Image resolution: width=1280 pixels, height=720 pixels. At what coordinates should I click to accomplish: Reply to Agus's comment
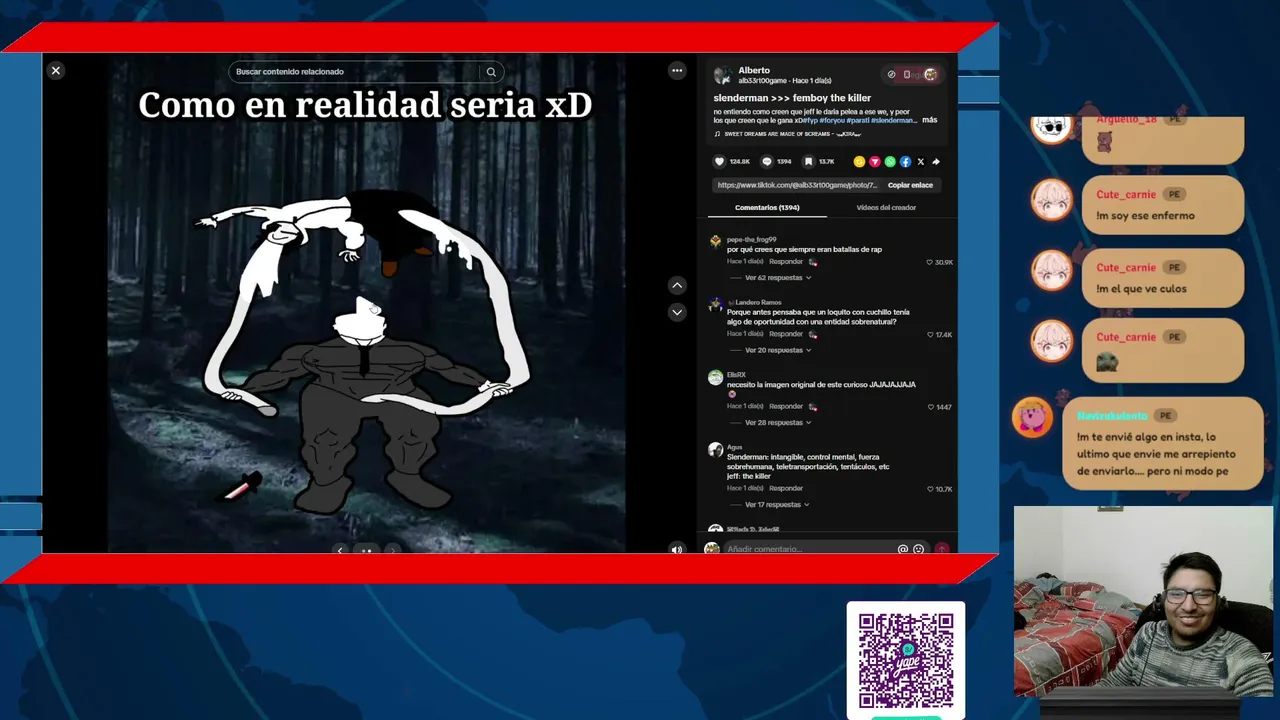click(x=786, y=488)
